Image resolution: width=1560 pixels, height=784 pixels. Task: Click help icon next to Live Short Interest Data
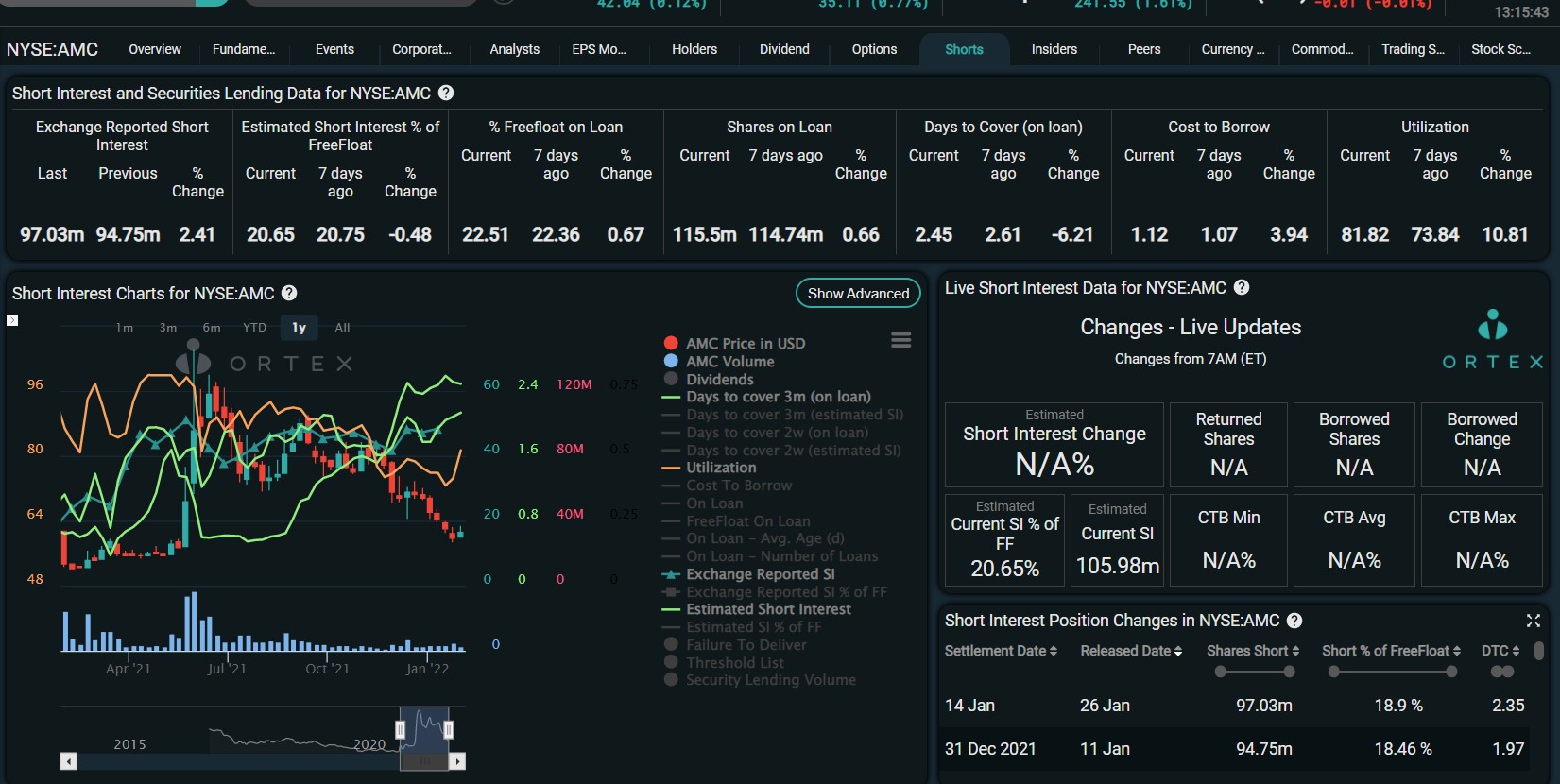point(1242,287)
